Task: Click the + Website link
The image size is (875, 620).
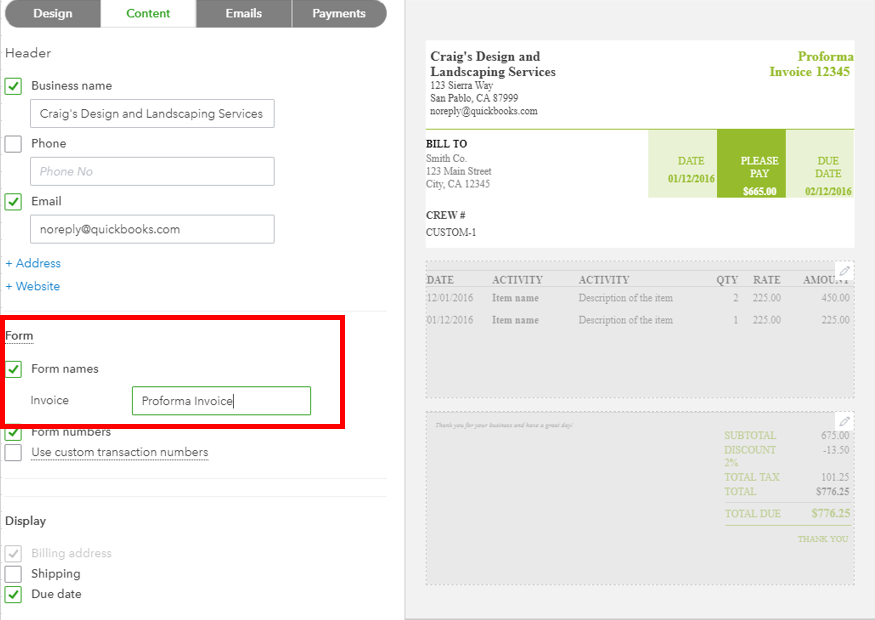Action: [x=33, y=287]
